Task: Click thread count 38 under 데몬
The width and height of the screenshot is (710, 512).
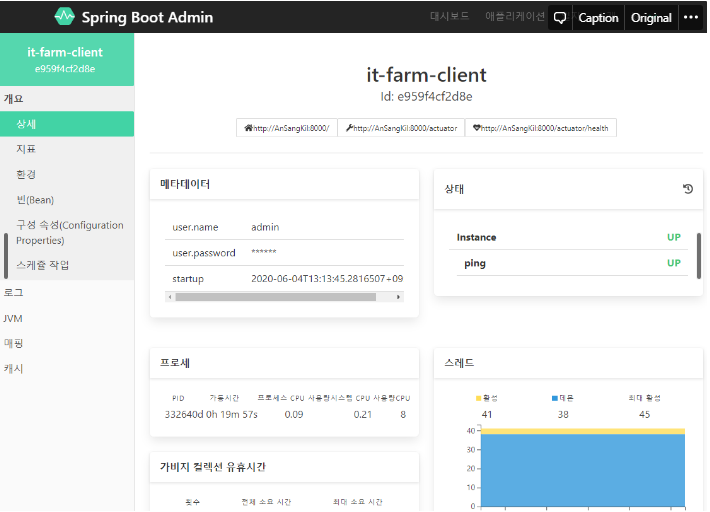Action: (x=563, y=415)
